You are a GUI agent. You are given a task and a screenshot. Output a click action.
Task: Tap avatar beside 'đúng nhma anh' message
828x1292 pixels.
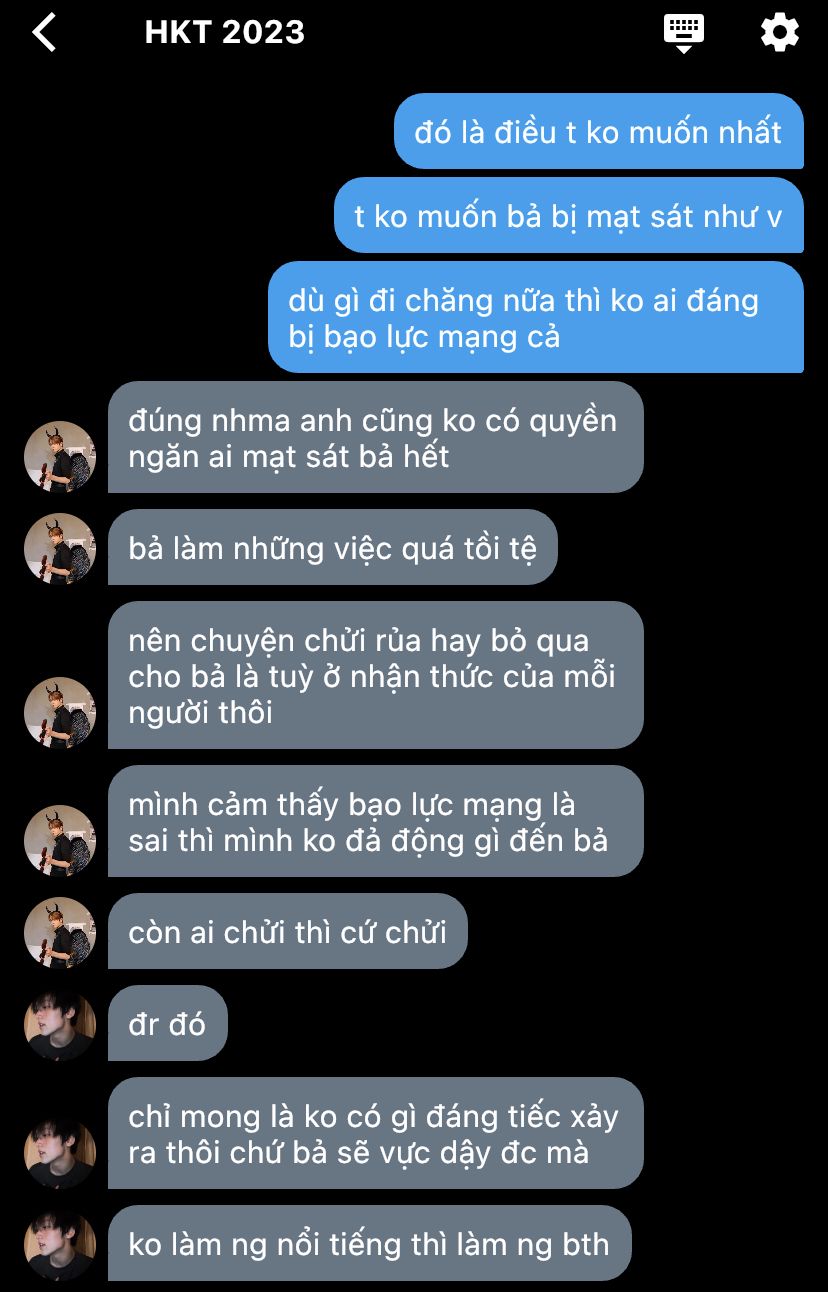pos(60,457)
